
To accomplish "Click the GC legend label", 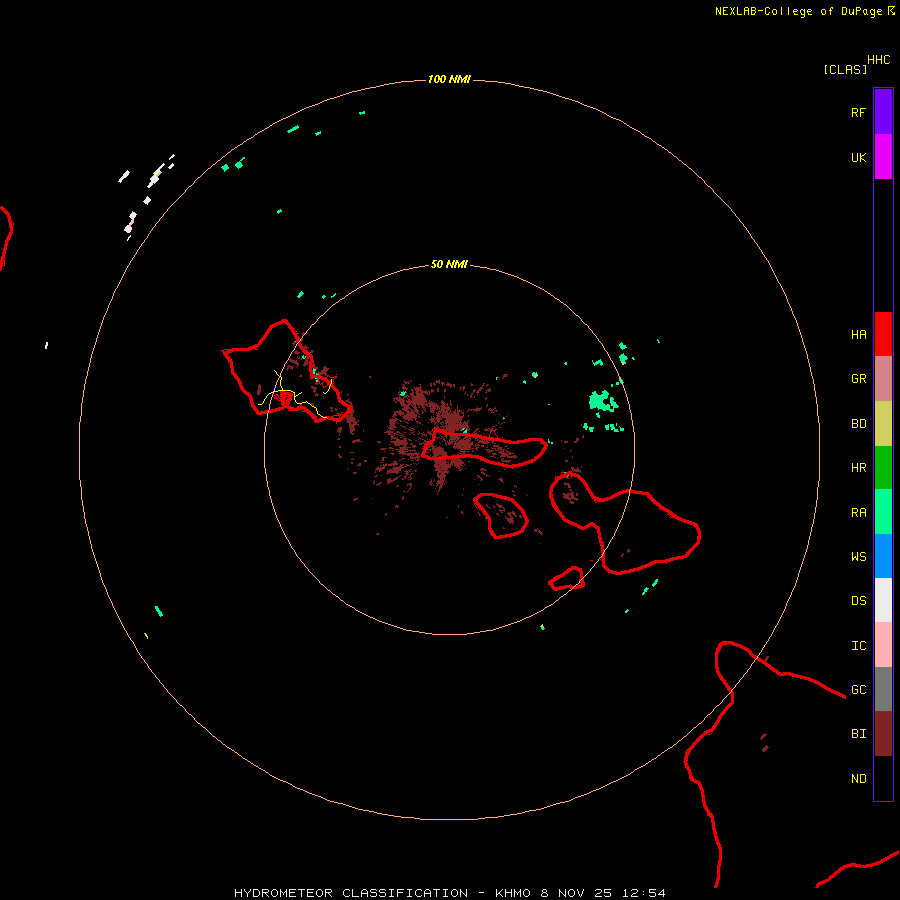I will [858, 690].
